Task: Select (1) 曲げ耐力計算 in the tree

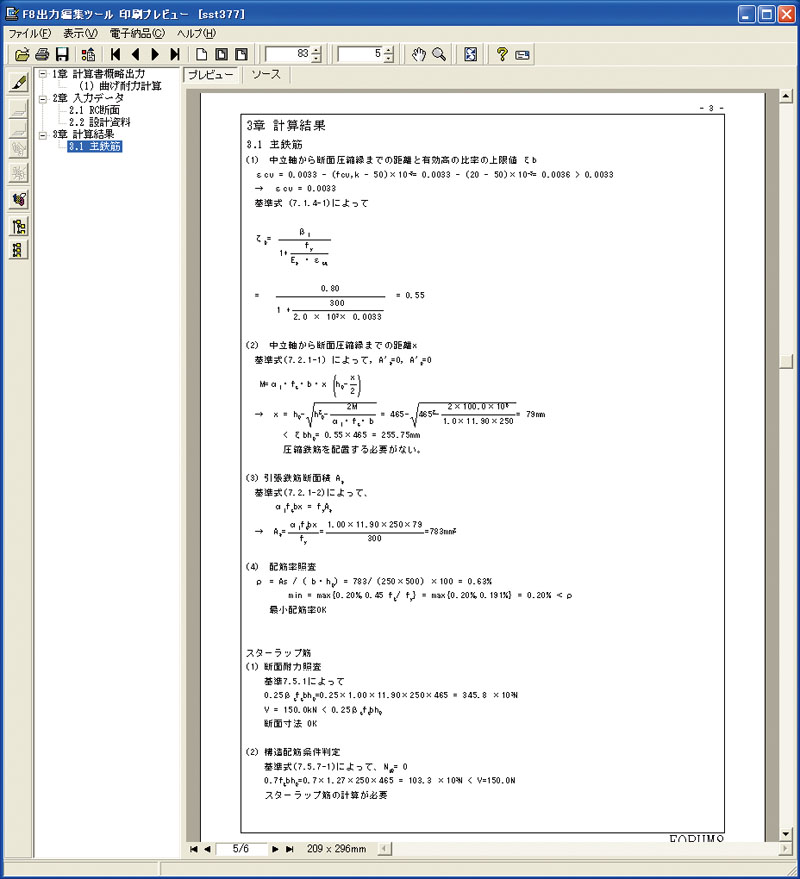Action: (x=120, y=86)
